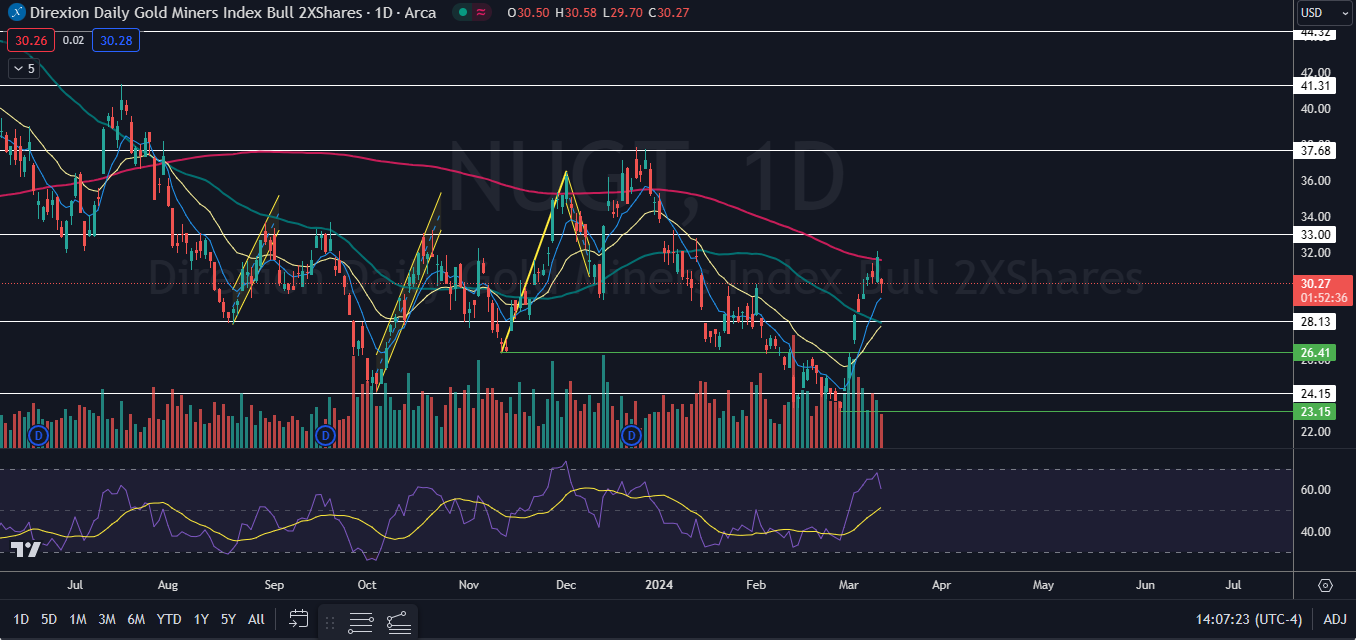
Task: Select the 6M range tab
Action: coord(137,619)
